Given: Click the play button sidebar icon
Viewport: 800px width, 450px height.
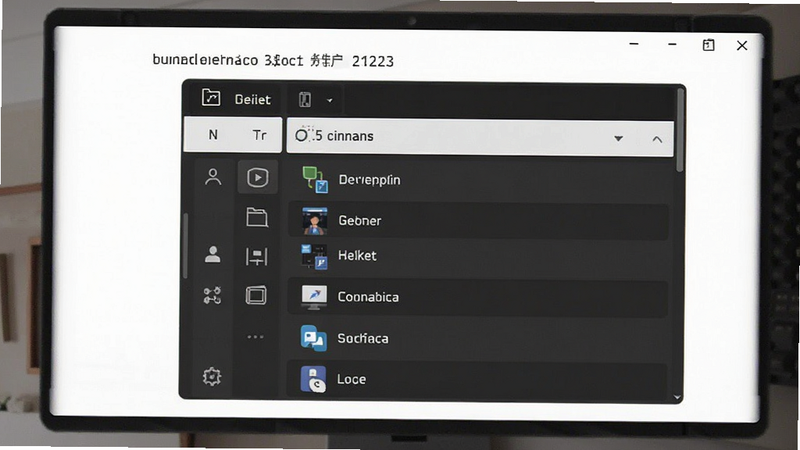Looking at the screenshot, I should click(x=258, y=178).
